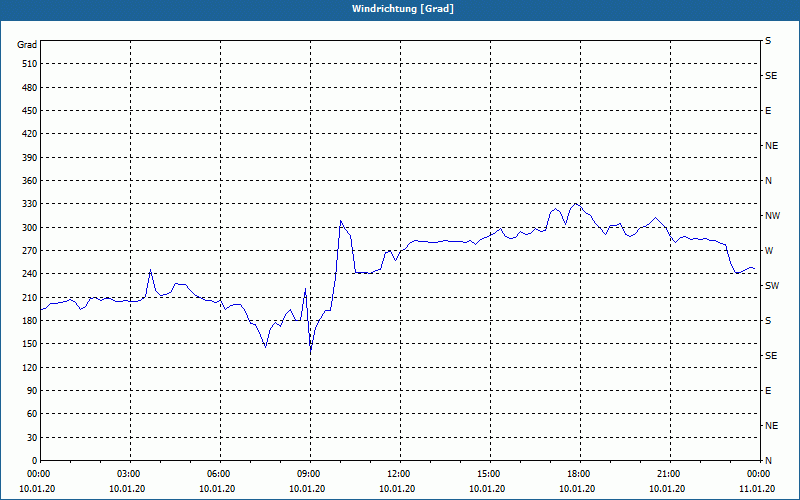Select the 10.01.20 date beneath 18:00

(577, 489)
